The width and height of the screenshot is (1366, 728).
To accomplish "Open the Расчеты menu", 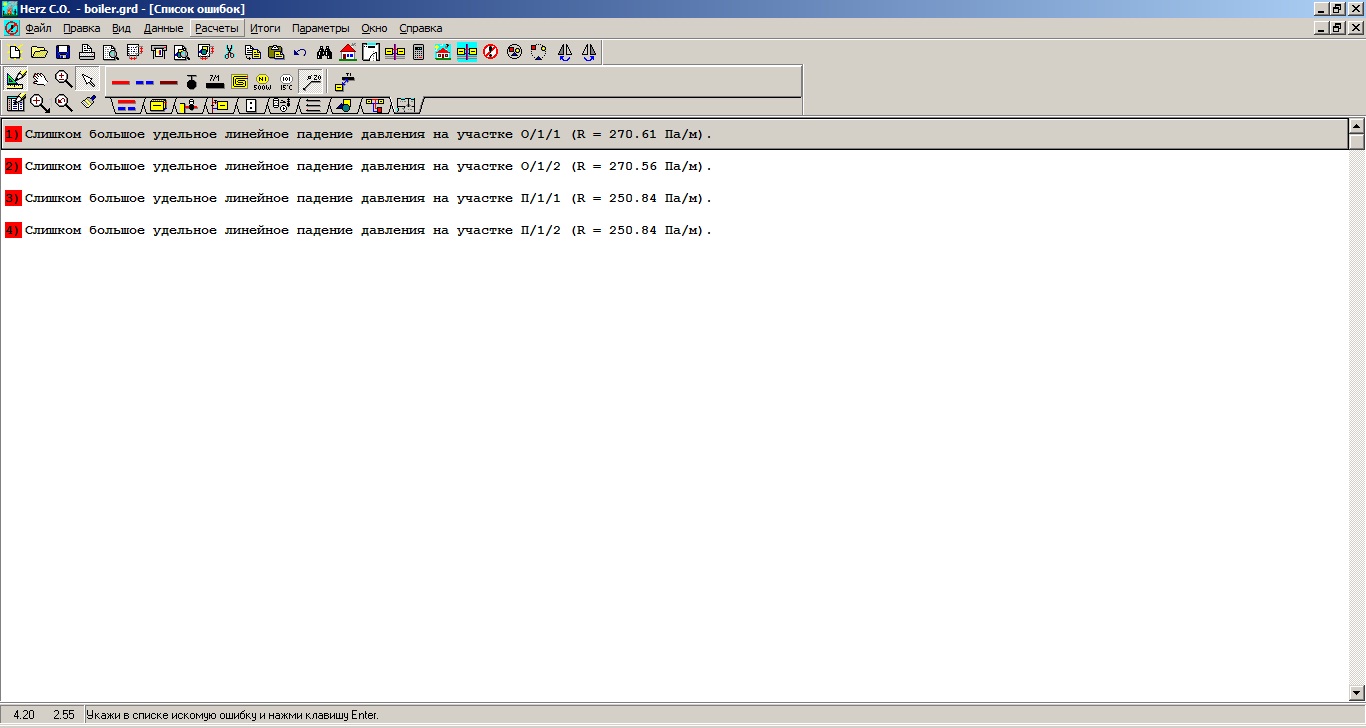I will (x=217, y=28).
